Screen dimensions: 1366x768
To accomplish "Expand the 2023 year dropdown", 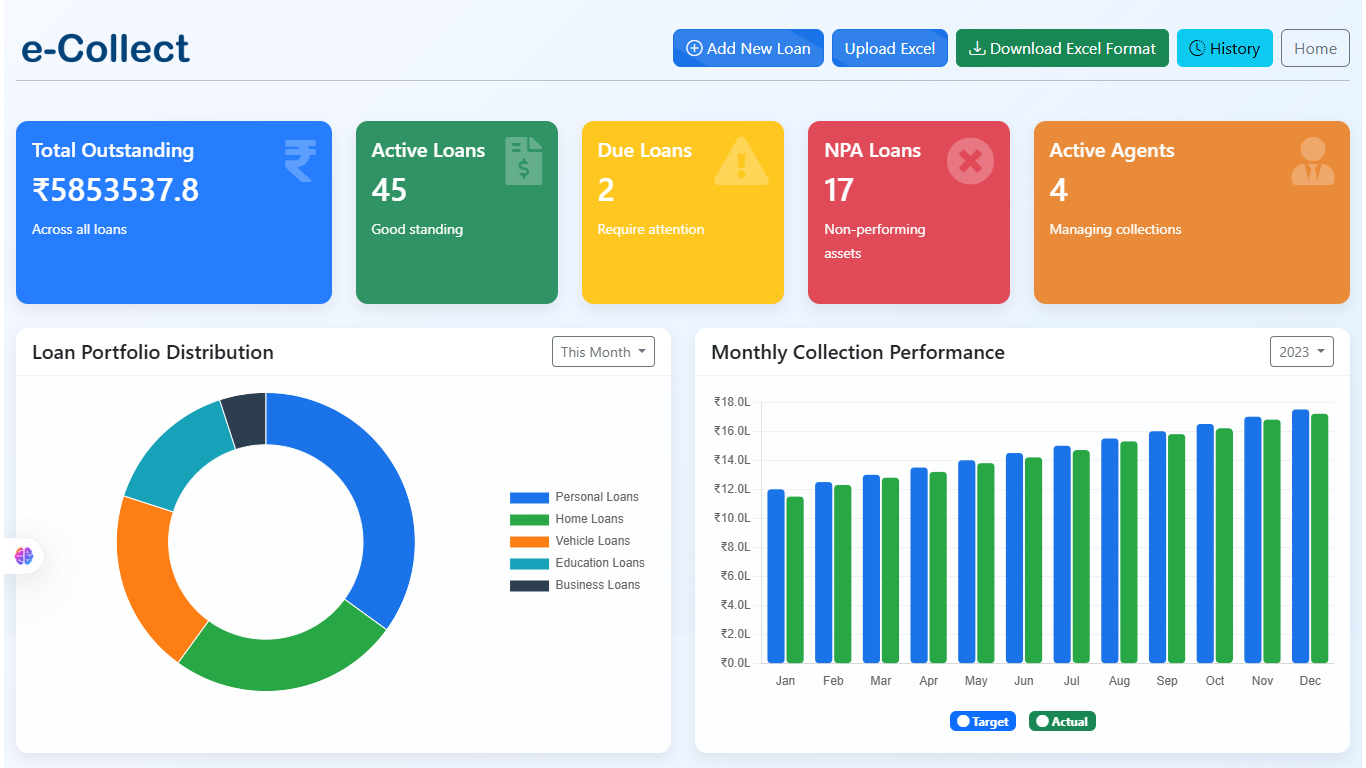I will [x=1301, y=352].
